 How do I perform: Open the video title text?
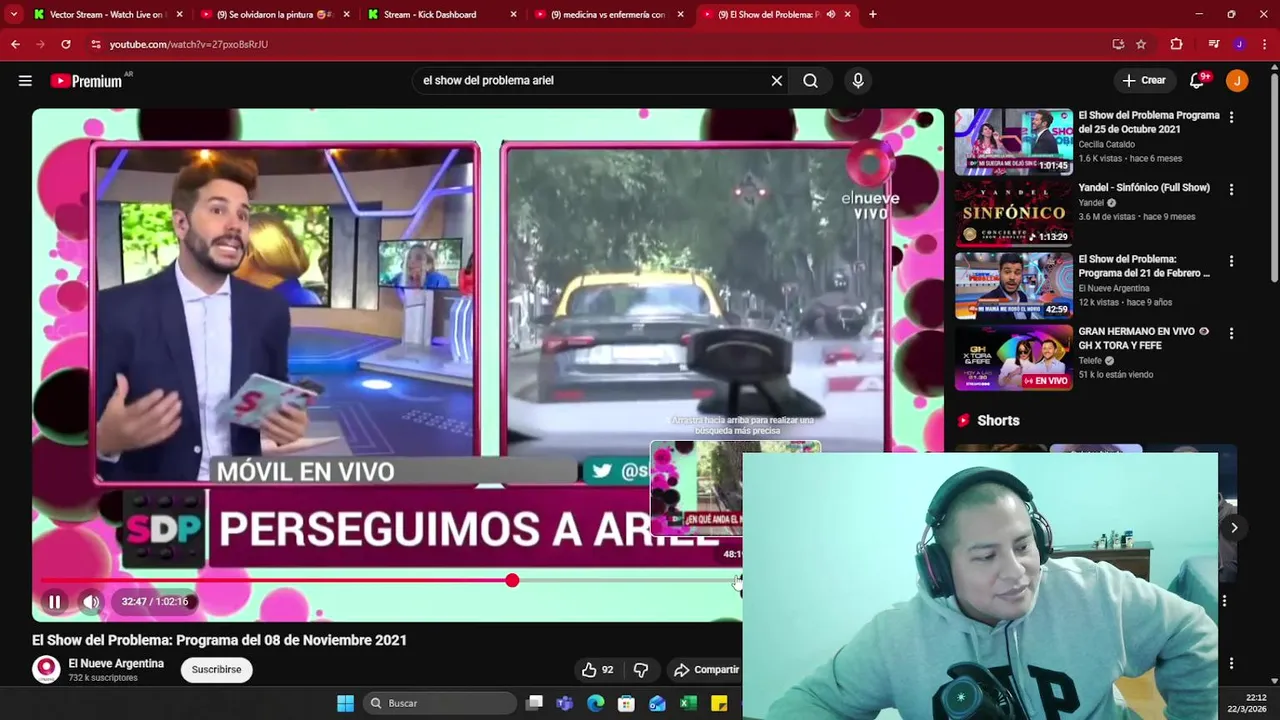219,640
